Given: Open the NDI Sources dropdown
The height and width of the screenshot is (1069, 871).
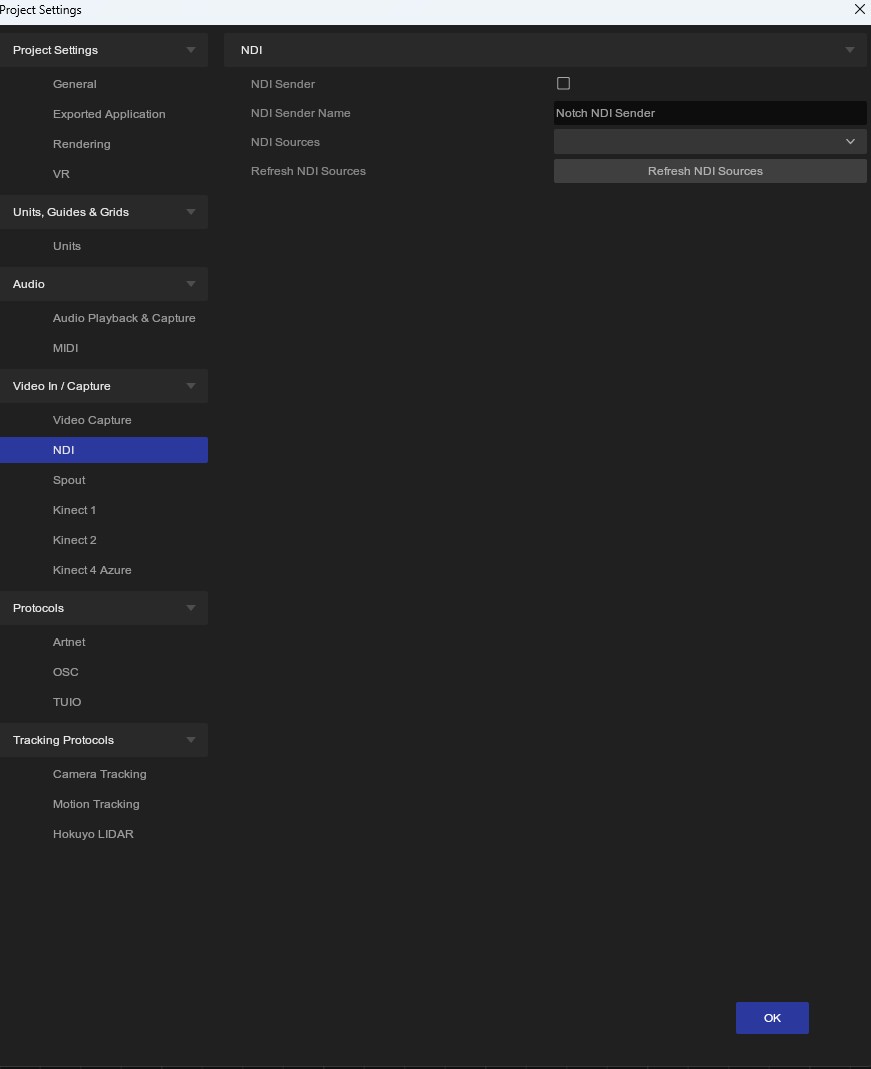Looking at the screenshot, I should click(x=709, y=142).
